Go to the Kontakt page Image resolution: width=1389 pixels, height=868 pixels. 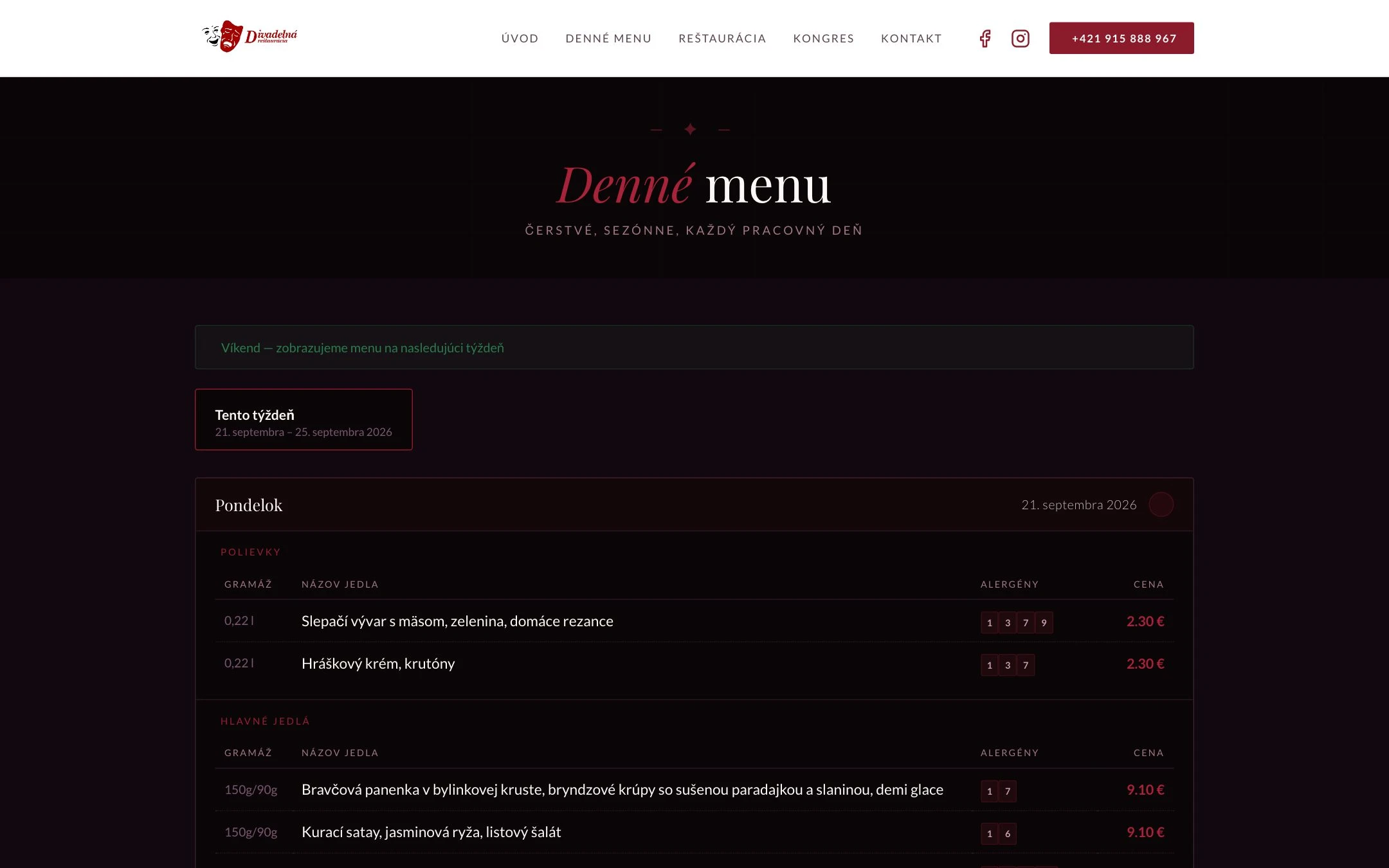click(911, 39)
